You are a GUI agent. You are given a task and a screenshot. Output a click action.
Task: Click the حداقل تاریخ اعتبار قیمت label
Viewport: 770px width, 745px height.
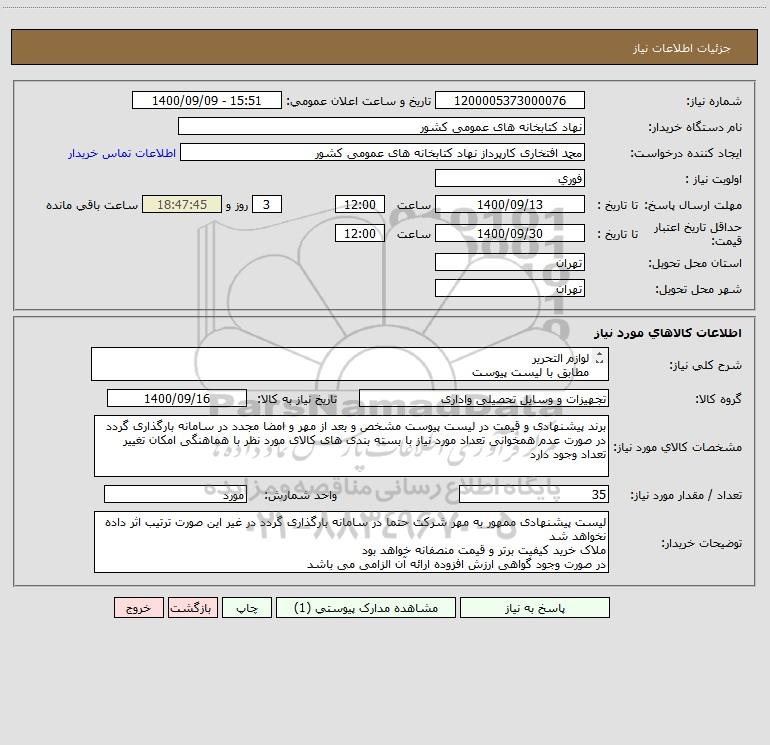click(x=698, y=234)
